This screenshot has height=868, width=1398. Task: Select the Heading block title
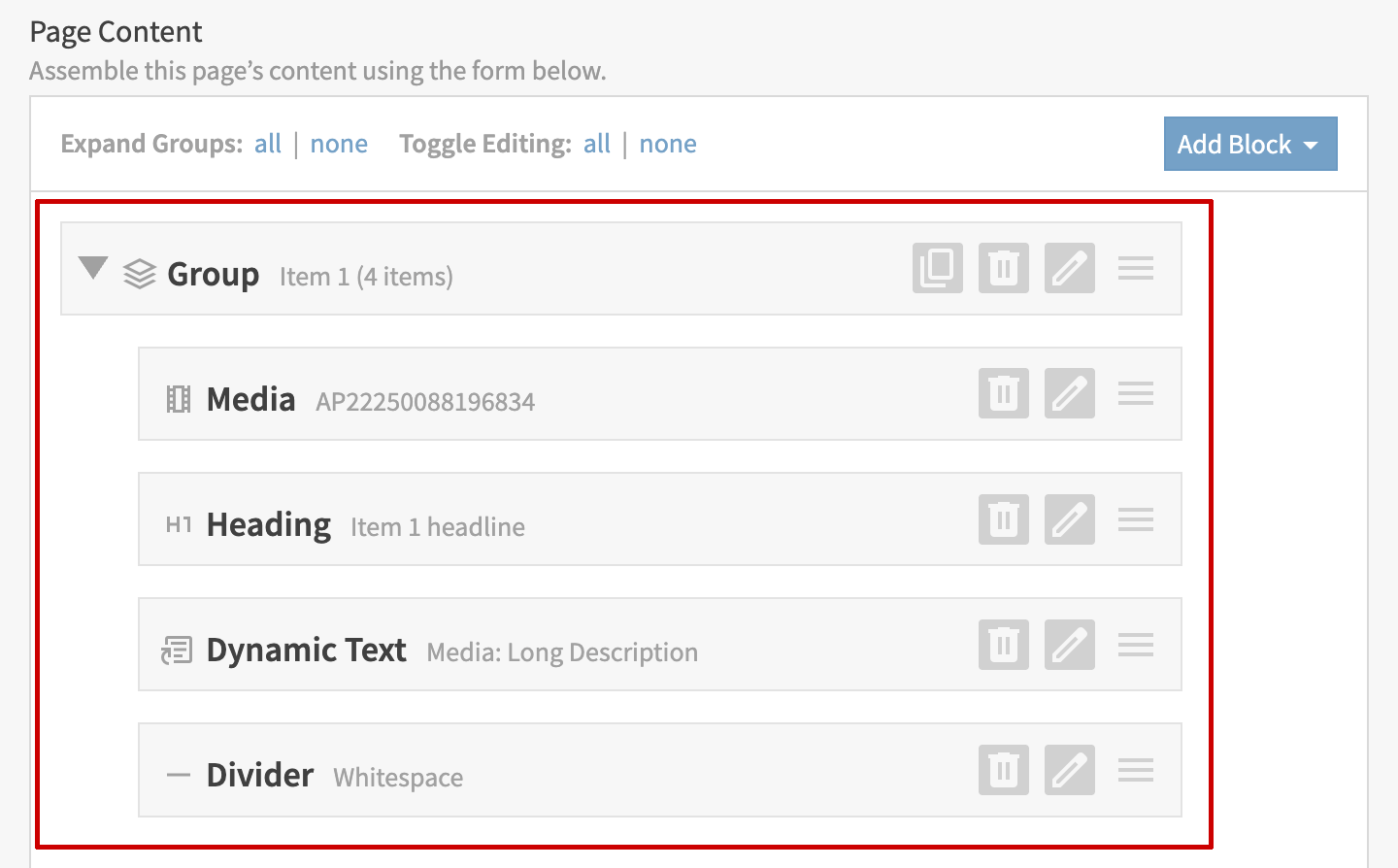tap(269, 524)
